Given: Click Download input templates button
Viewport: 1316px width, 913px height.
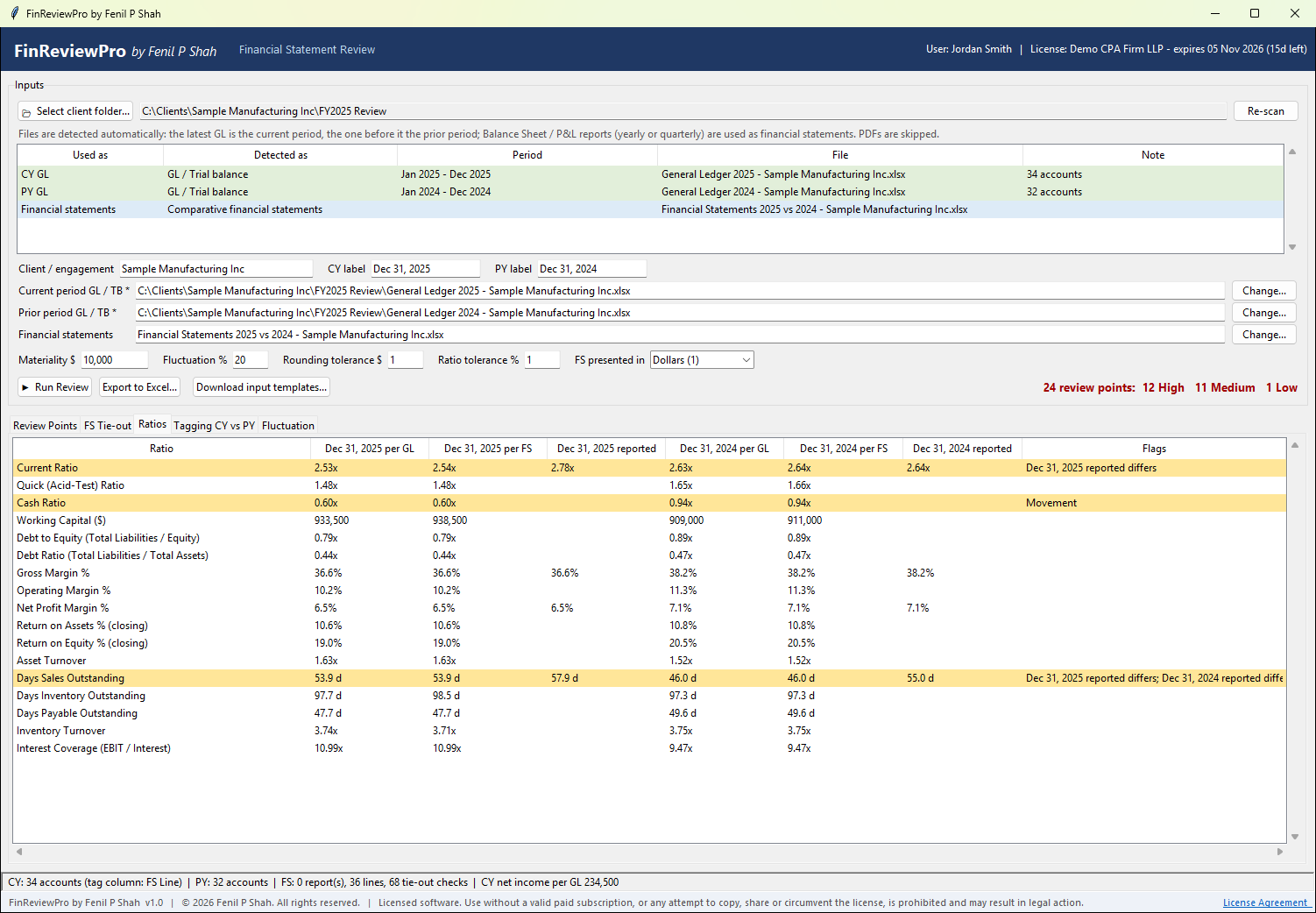Looking at the screenshot, I should [261, 387].
